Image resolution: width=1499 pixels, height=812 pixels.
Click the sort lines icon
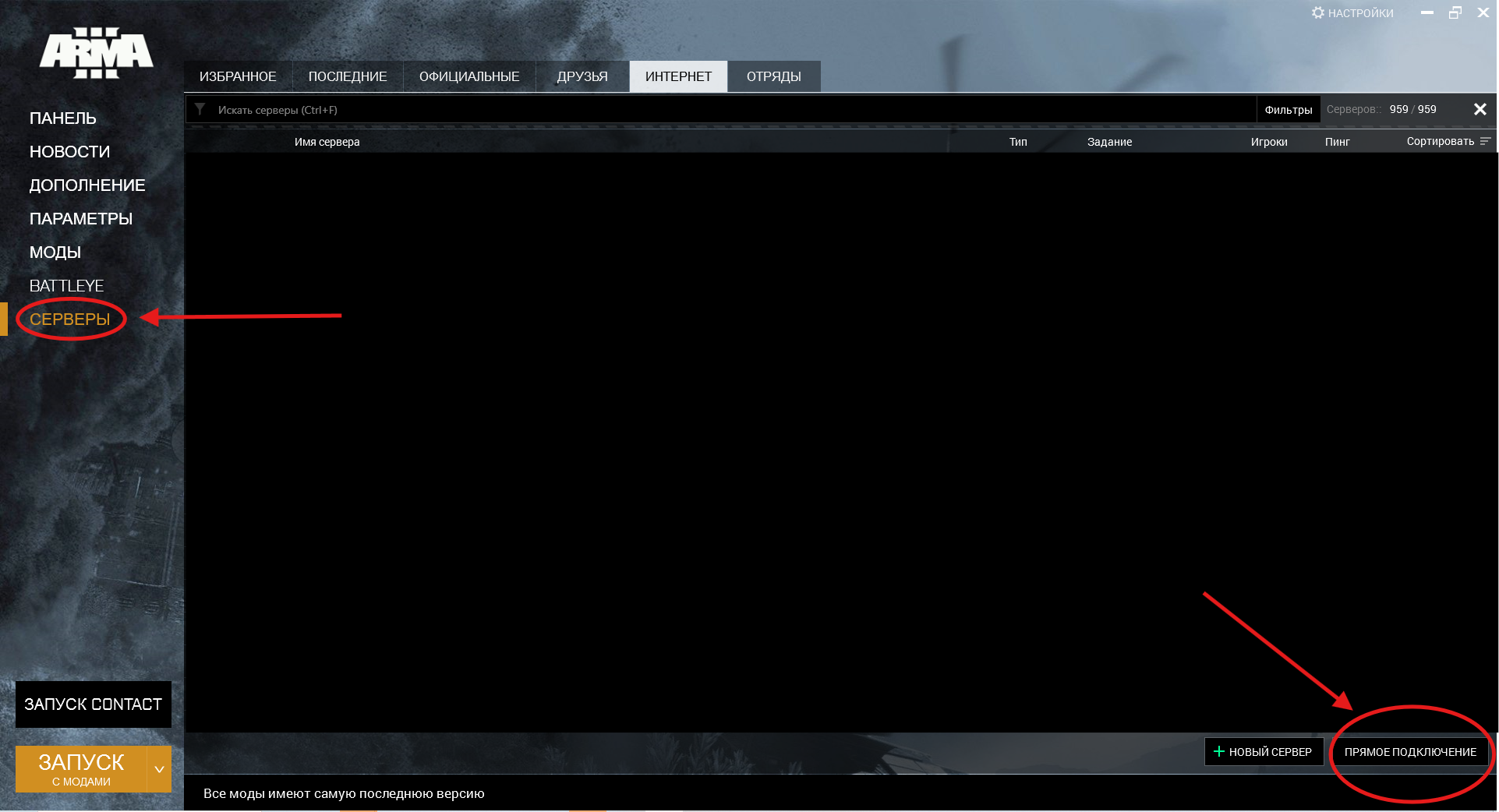click(1485, 142)
